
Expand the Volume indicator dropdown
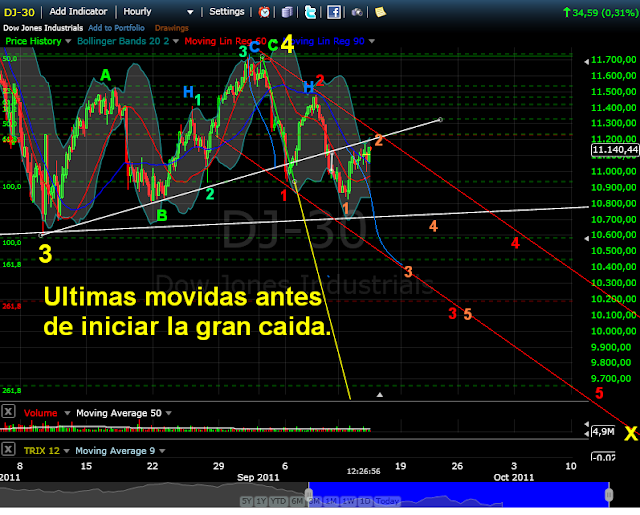(x=67, y=413)
